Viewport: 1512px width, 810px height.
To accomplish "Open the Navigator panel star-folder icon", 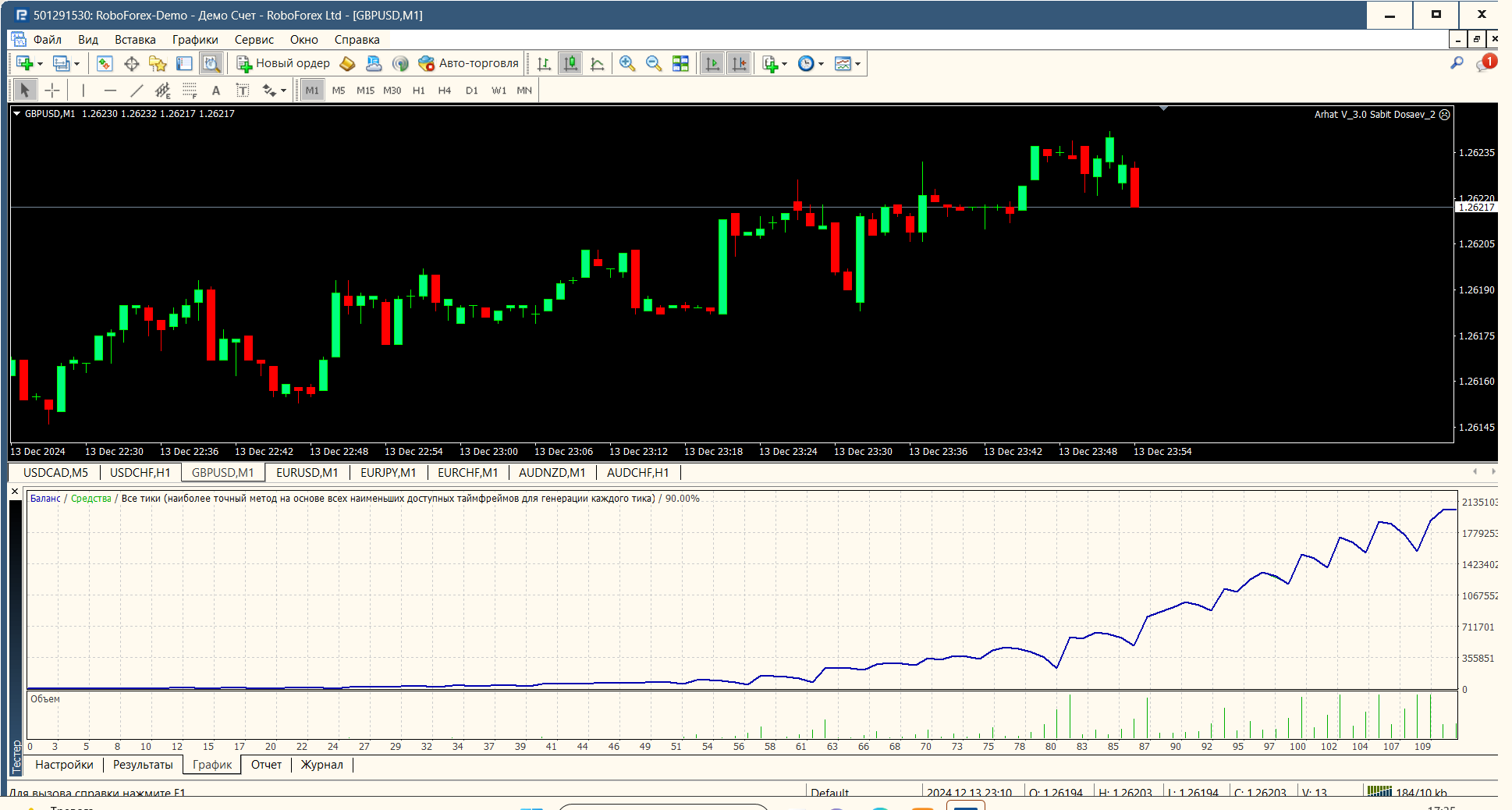I will click(x=158, y=63).
